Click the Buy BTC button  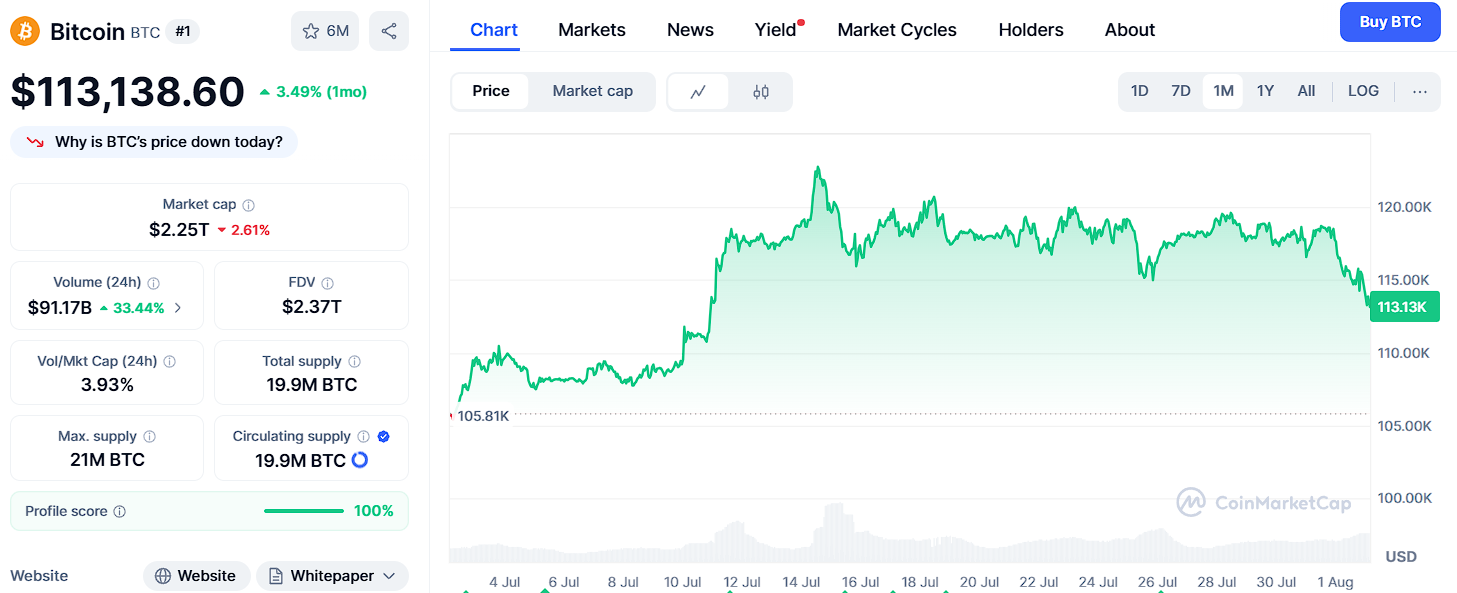(x=1390, y=22)
